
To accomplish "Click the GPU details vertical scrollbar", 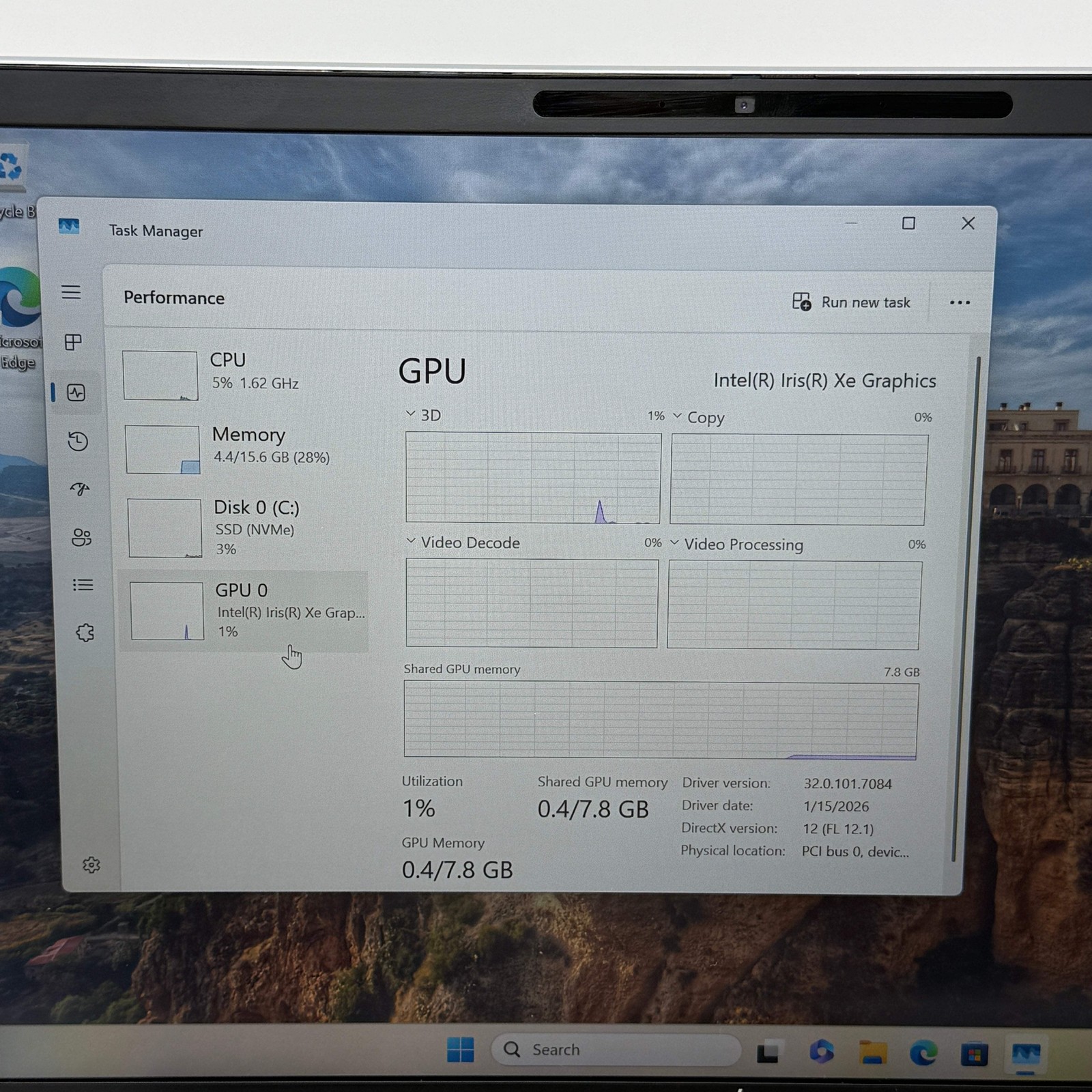I will coord(966,607).
